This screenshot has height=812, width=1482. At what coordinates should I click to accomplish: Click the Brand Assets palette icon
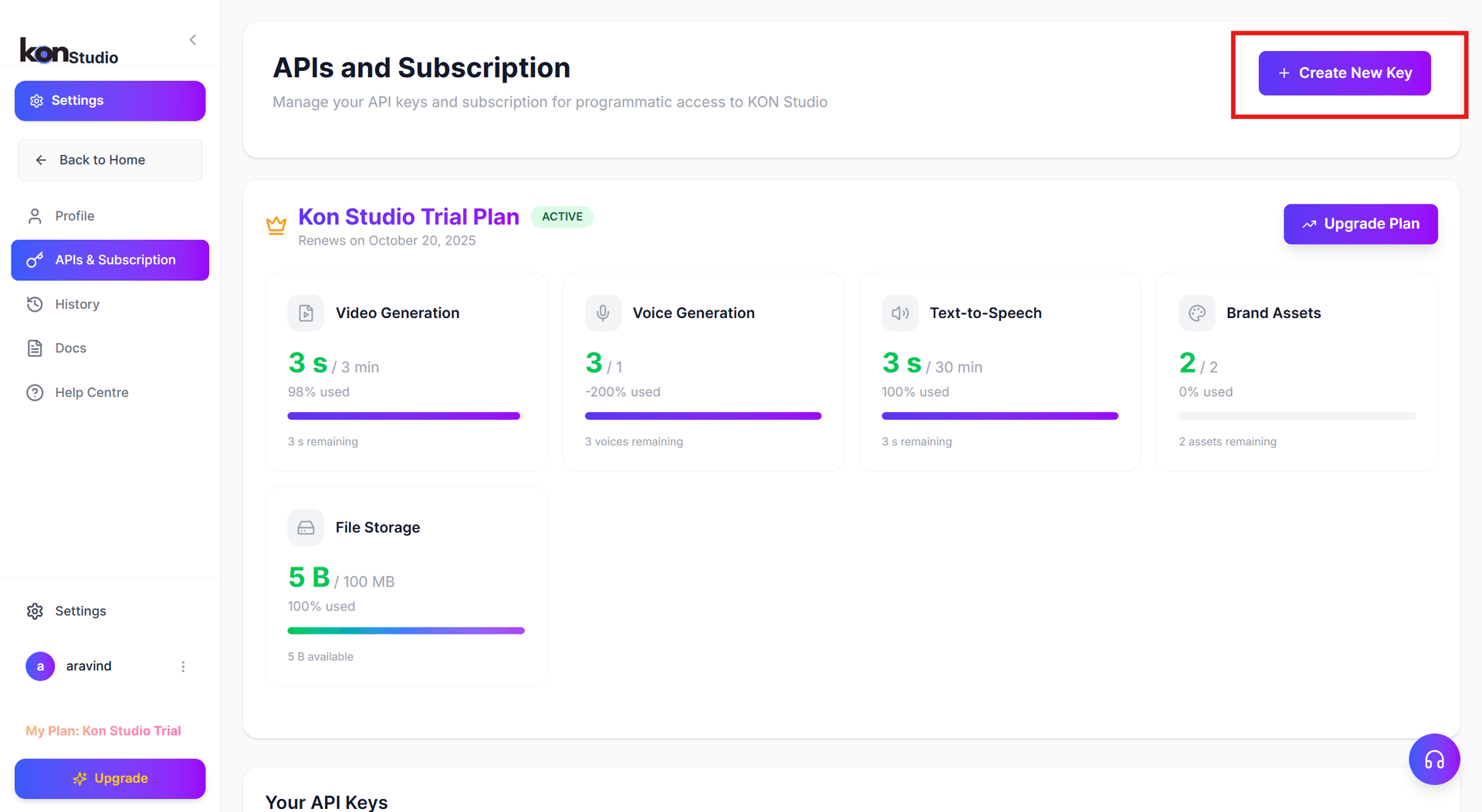click(1196, 313)
